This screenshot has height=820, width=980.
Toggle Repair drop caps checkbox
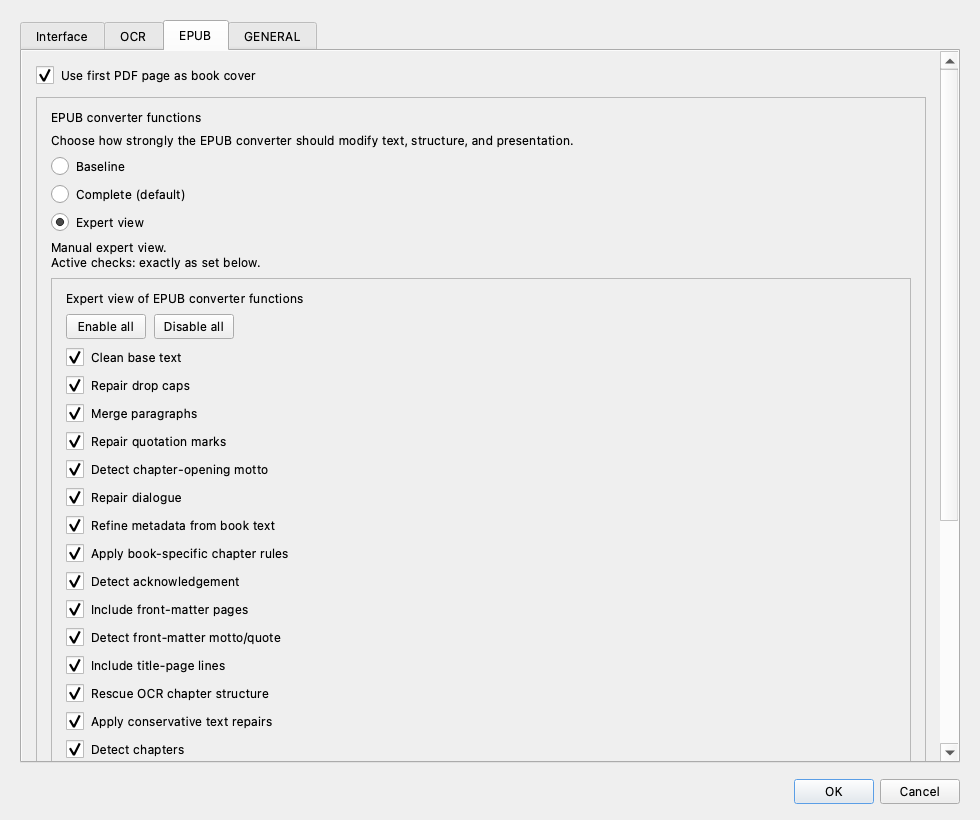pos(75,386)
